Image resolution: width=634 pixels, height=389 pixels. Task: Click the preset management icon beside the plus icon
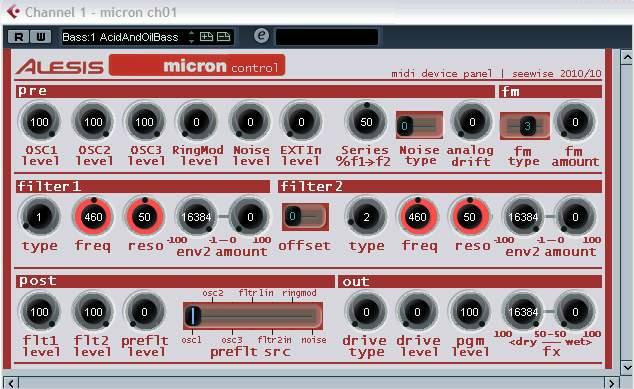click(224, 37)
